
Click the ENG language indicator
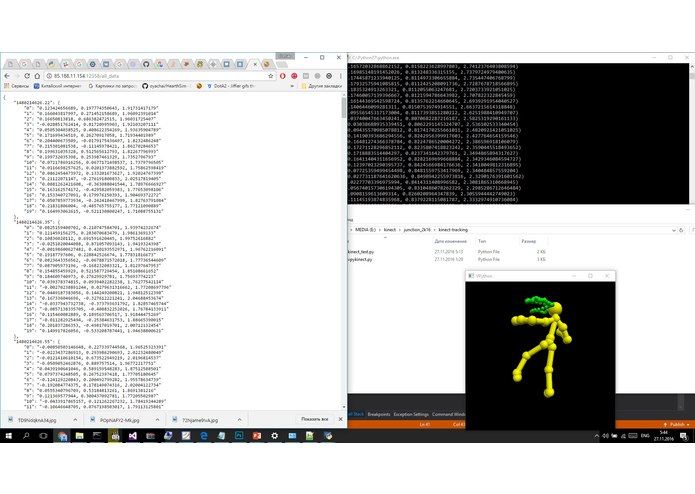(x=645, y=436)
